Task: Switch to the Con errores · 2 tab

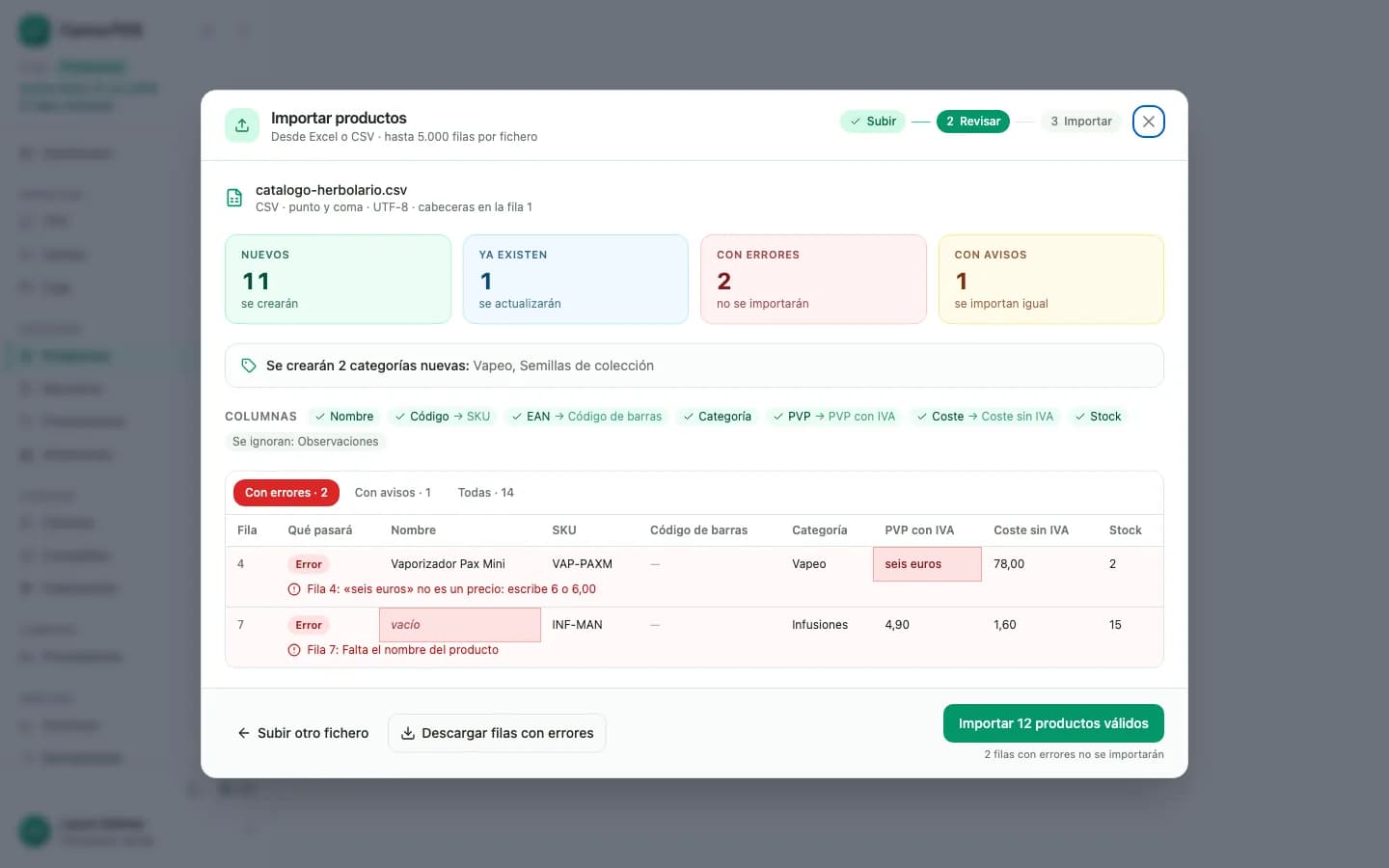Action: click(x=286, y=493)
